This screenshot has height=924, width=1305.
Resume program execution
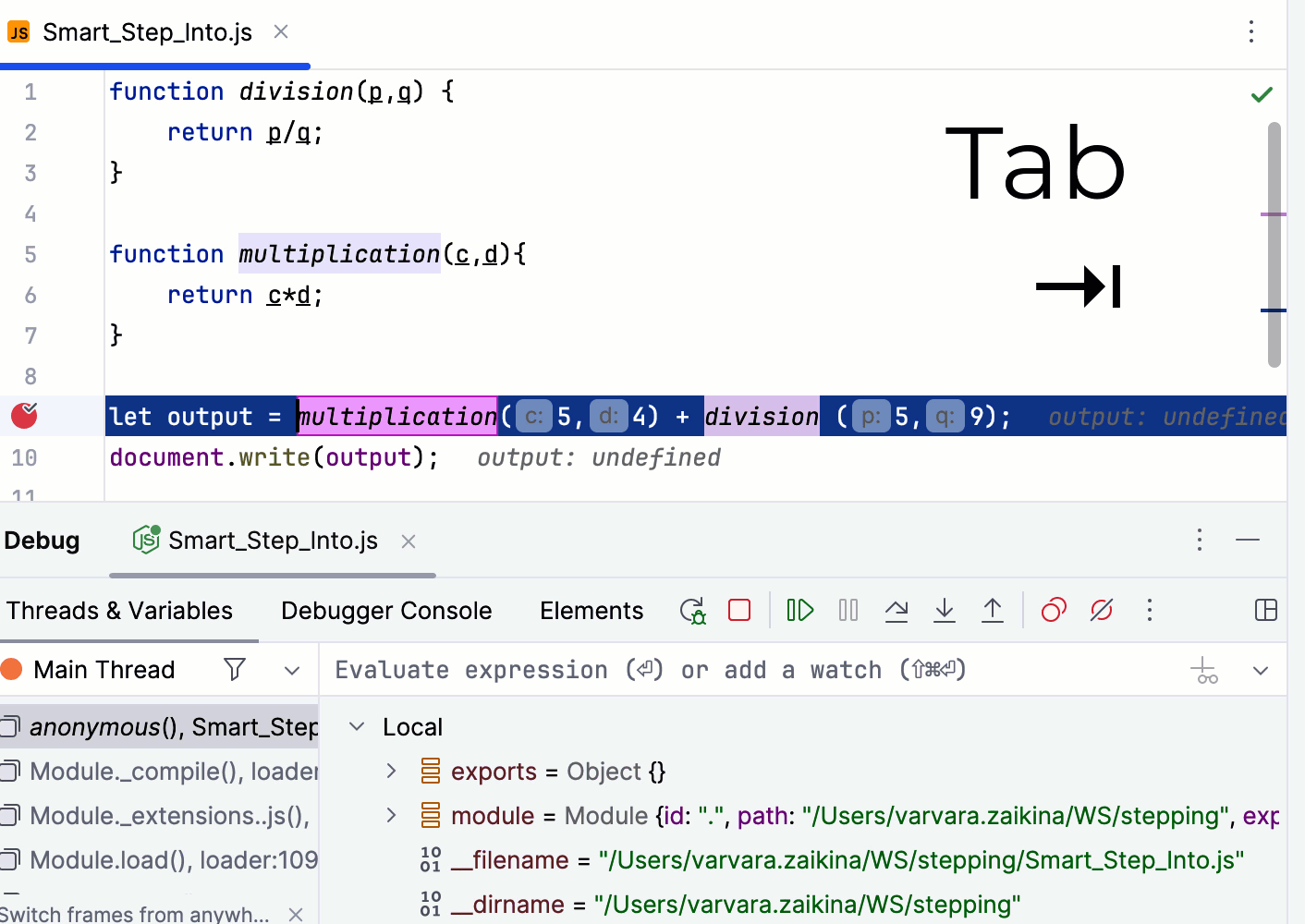point(799,610)
